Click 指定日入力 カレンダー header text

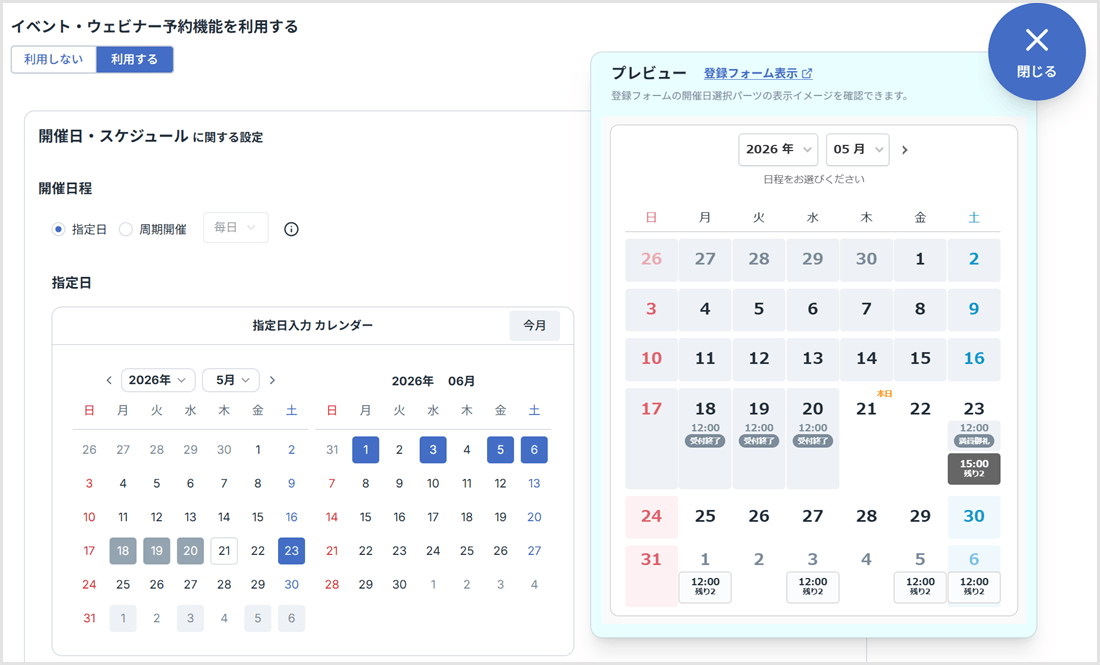313,325
